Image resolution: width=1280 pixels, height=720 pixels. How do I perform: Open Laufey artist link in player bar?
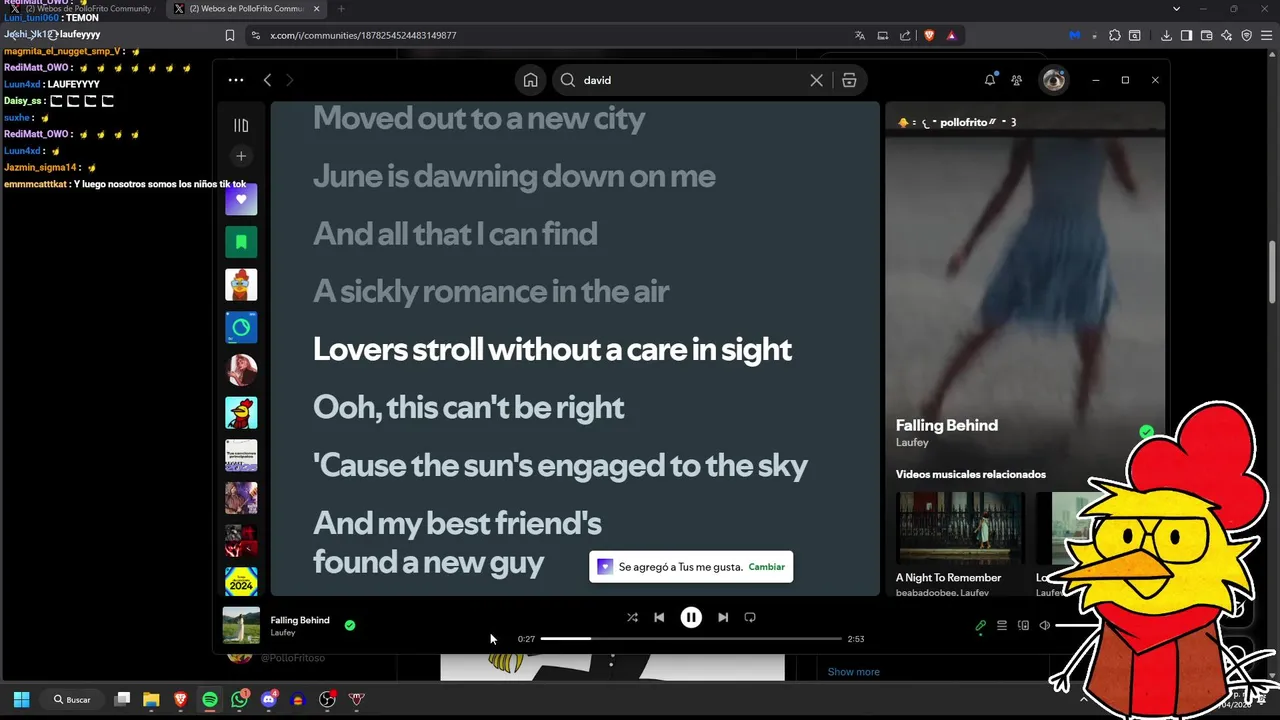(283, 633)
